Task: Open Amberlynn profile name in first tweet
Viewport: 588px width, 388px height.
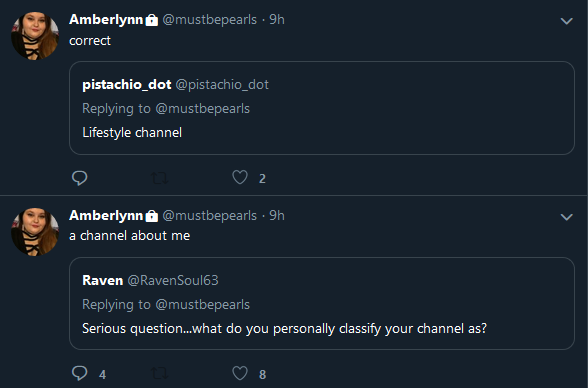Action: (106, 19)
